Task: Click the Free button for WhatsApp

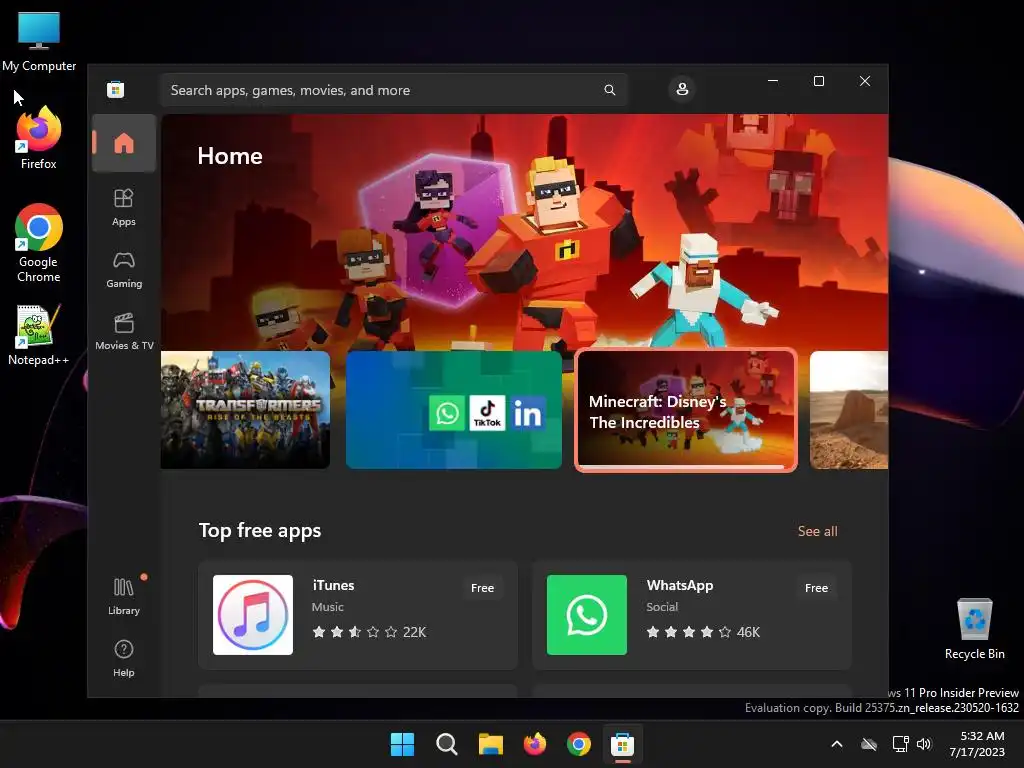Action: click(816, 588)
